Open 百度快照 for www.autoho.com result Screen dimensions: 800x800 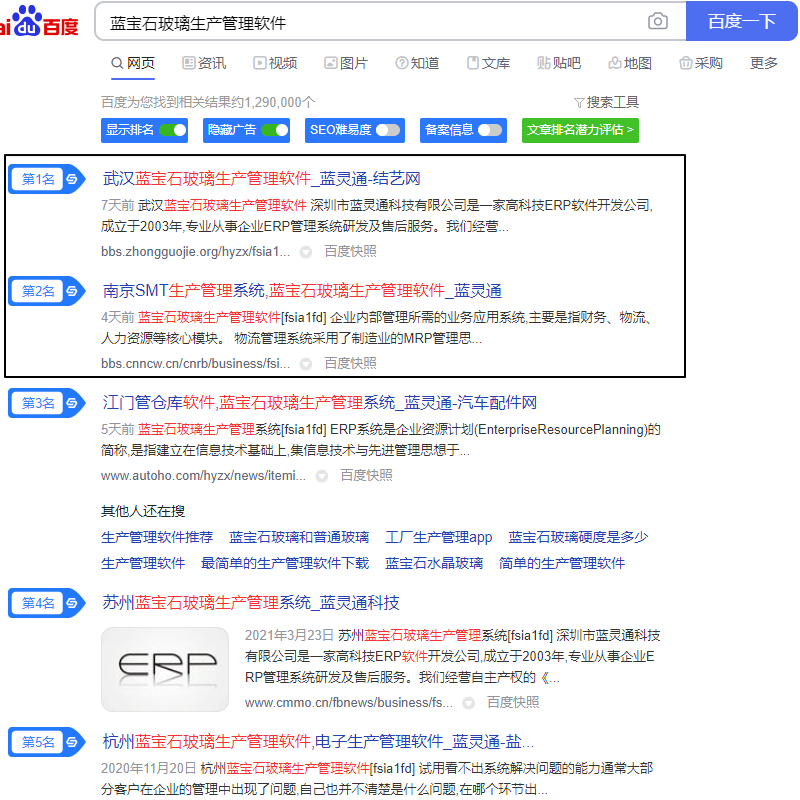366,476
